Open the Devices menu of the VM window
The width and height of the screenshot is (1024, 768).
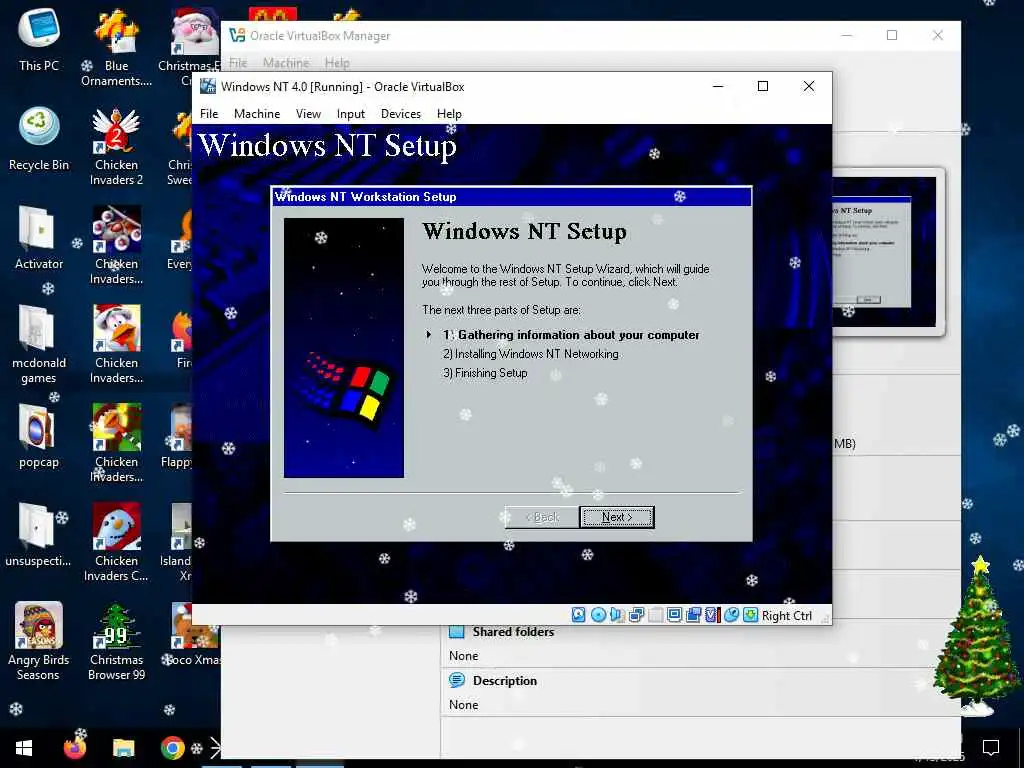point(400,114)
